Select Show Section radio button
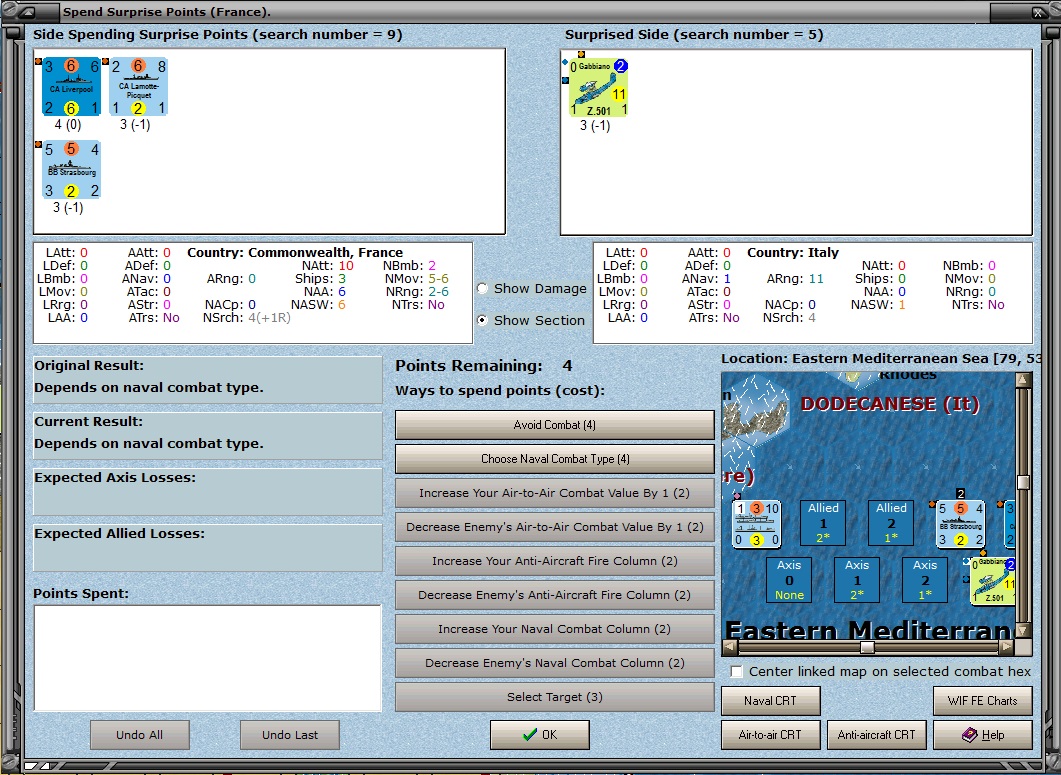 pyautogui.click(x=482, y=320)
